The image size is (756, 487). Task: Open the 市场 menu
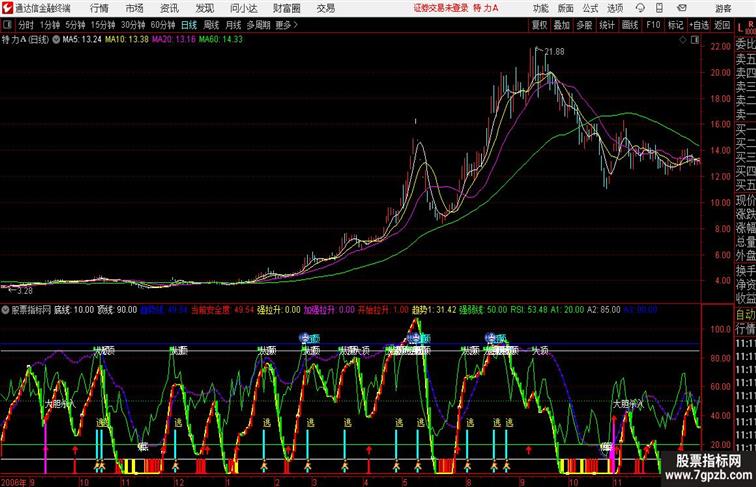135,8
